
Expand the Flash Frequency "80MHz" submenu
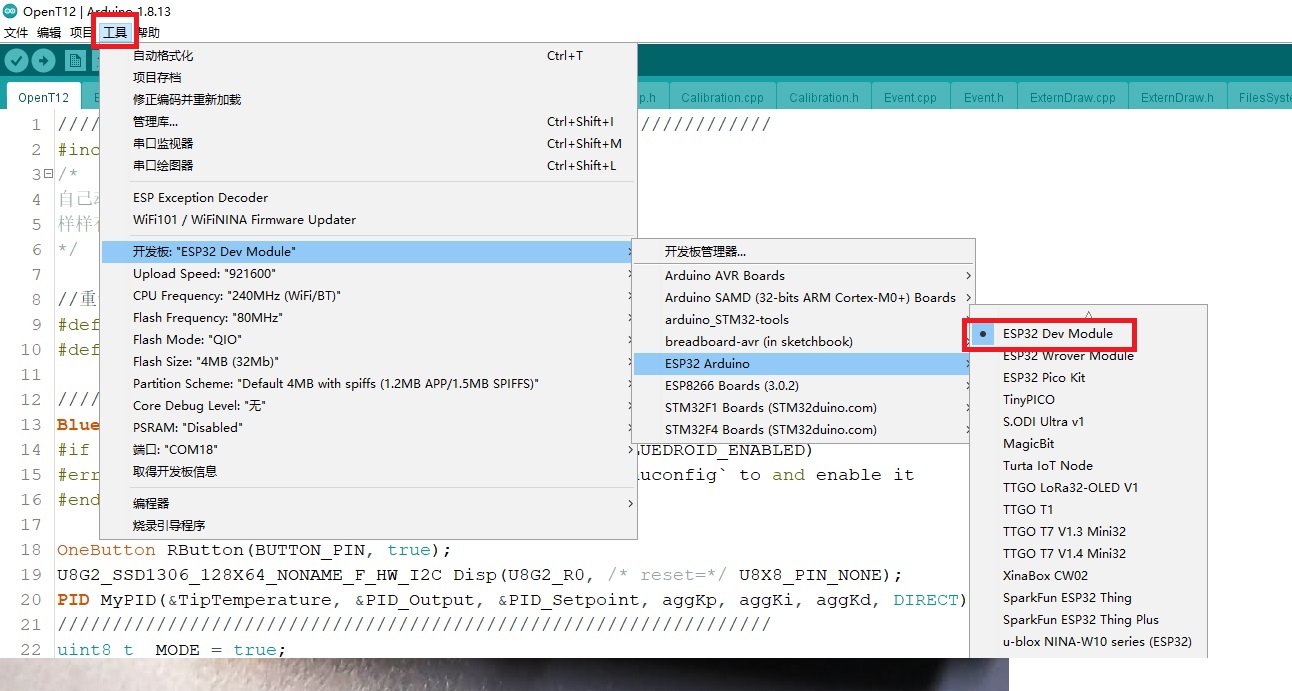368,318
